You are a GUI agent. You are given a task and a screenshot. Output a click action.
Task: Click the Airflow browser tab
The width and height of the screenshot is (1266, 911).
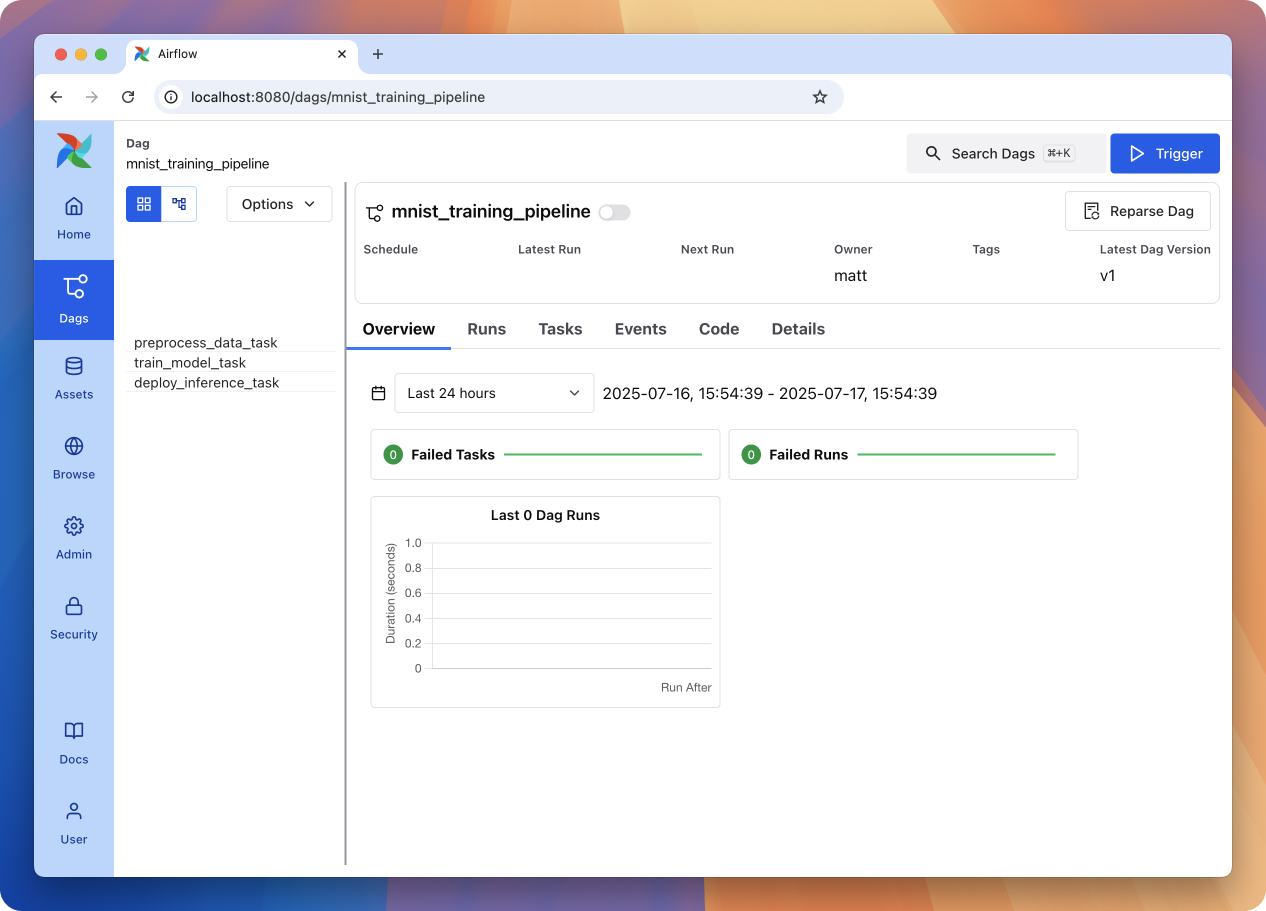coord(242,54)
